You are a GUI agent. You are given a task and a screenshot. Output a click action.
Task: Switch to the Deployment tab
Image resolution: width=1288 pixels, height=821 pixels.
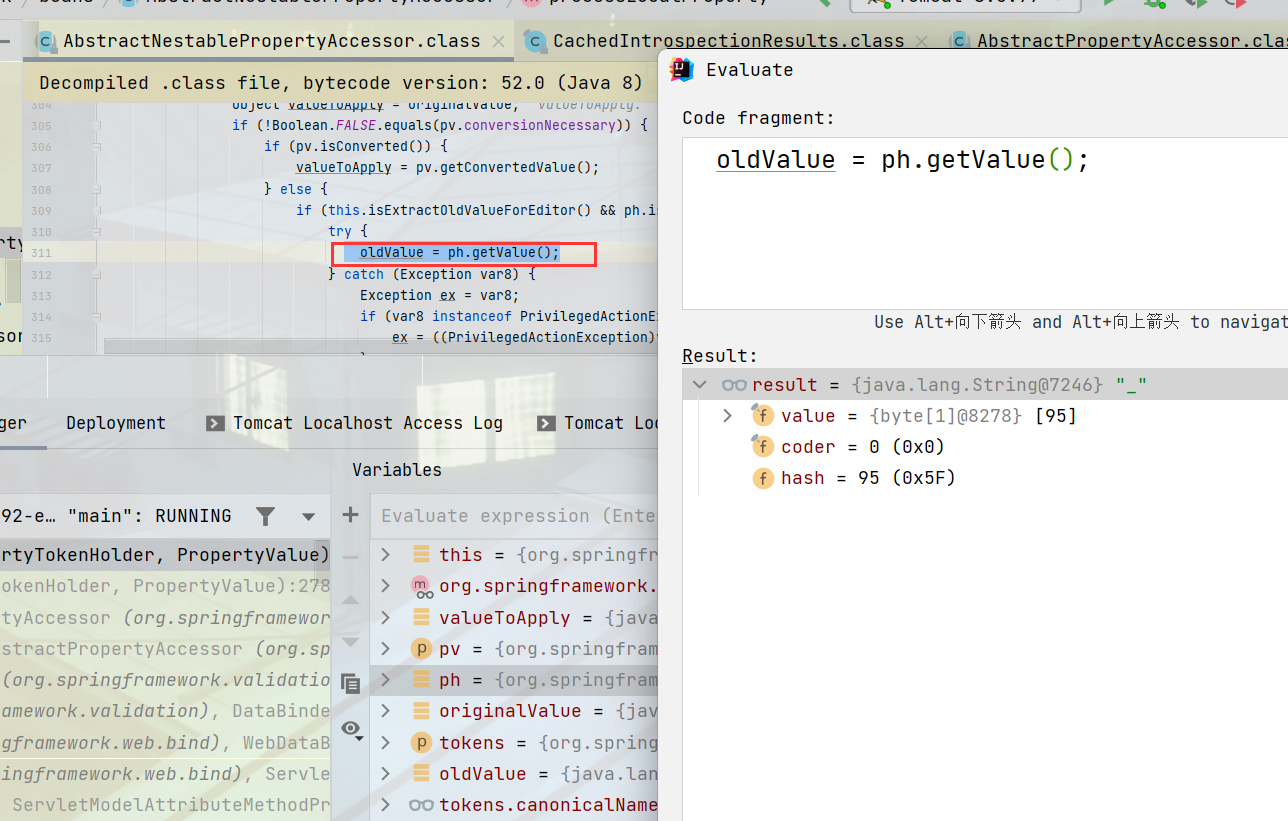(x=116, y=423)
